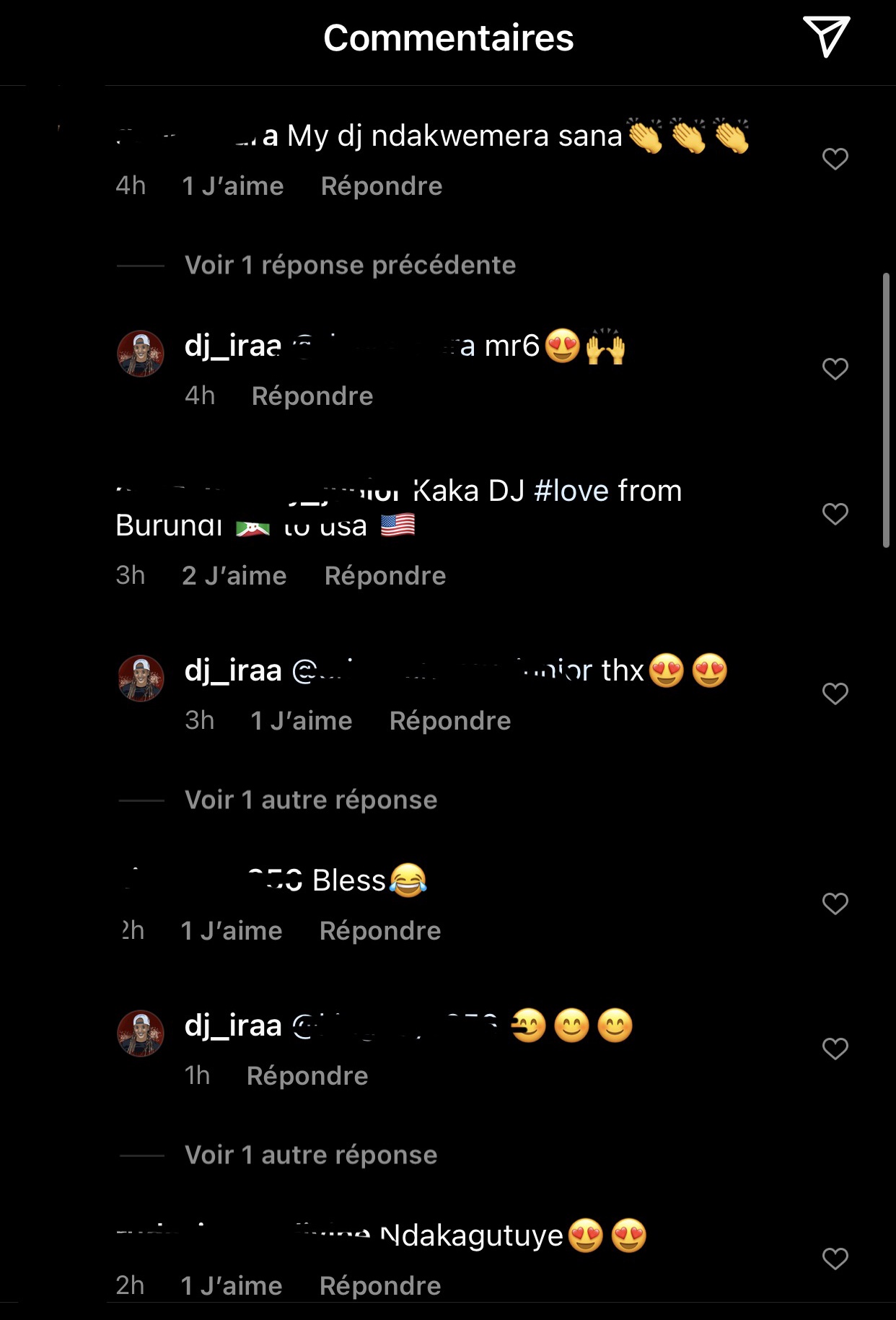The image size is (896, 1320).
Task: Like the 'Kaka DJ #love from Burundi' comment
Action: point(835,514)
